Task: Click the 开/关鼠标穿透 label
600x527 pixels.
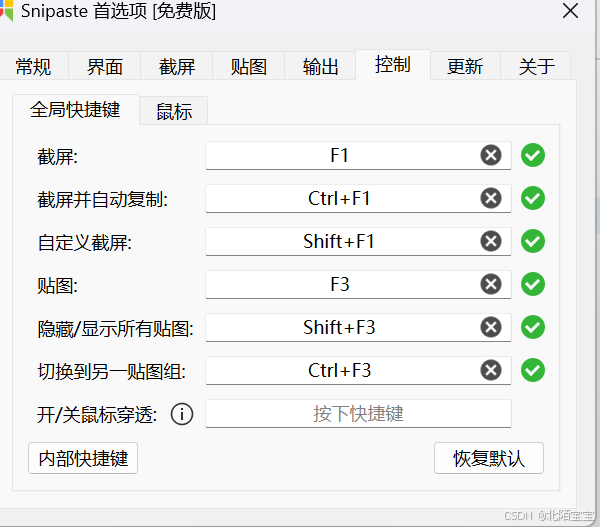Action: [x=97, y=415]
